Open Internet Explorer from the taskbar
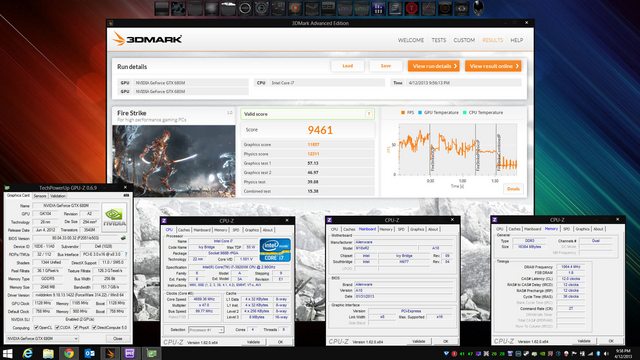This screenshot has width=640, height=360. click(x=28, y=353)
